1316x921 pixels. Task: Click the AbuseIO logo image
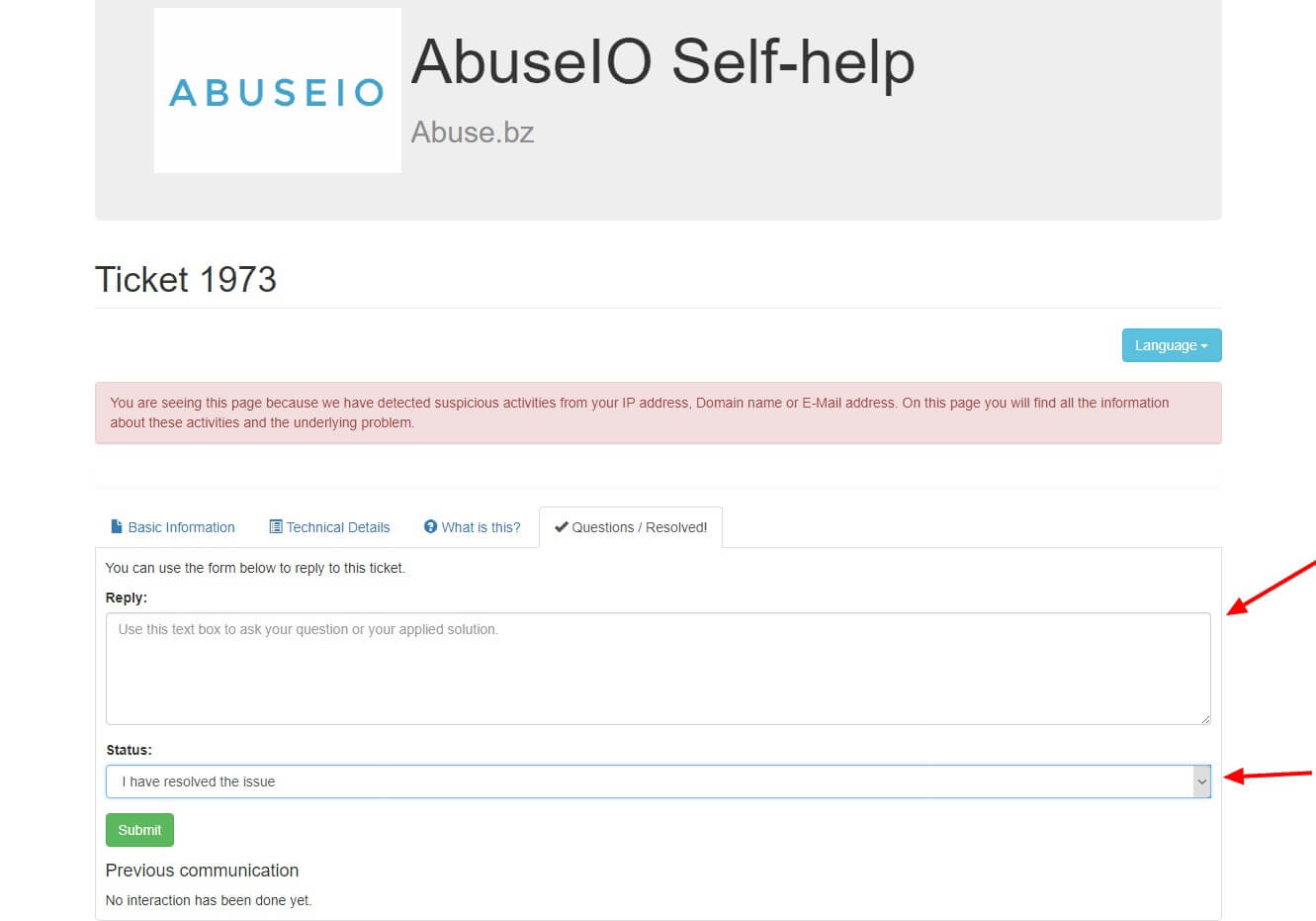pyautogui.click(x=277, y=91)
